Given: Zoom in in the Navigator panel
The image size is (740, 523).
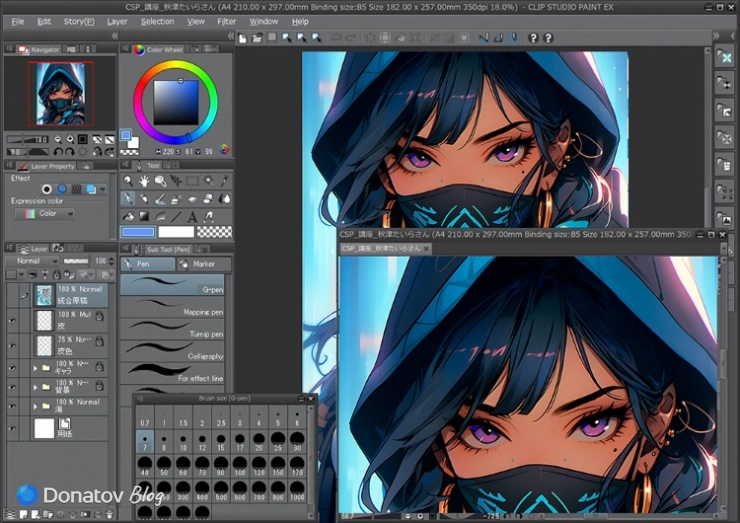Looking at the screenshot, I should tap(70, 139).
